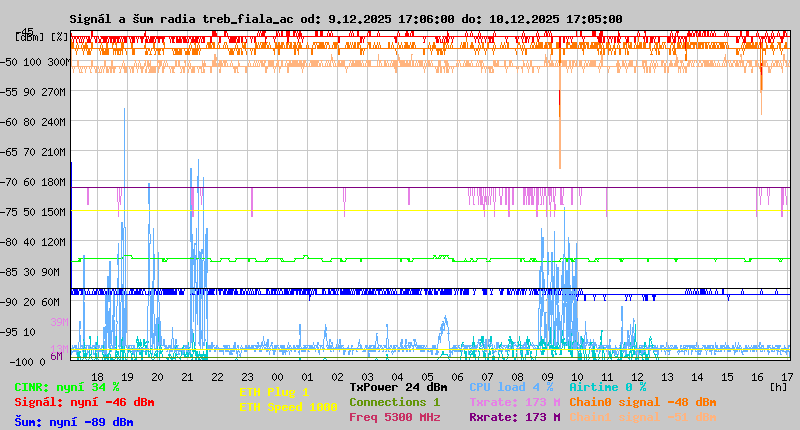Click the '06' hour label on time axis
This screenshot has height=430, width=800.
[x=457, y=377]
